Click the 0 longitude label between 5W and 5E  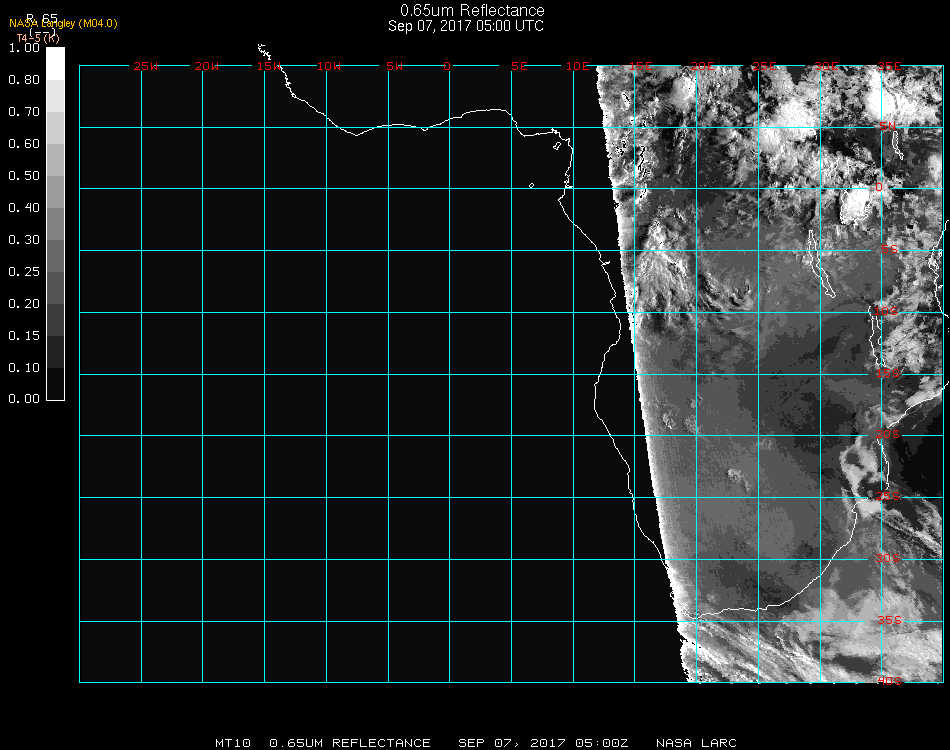[447, 66]
